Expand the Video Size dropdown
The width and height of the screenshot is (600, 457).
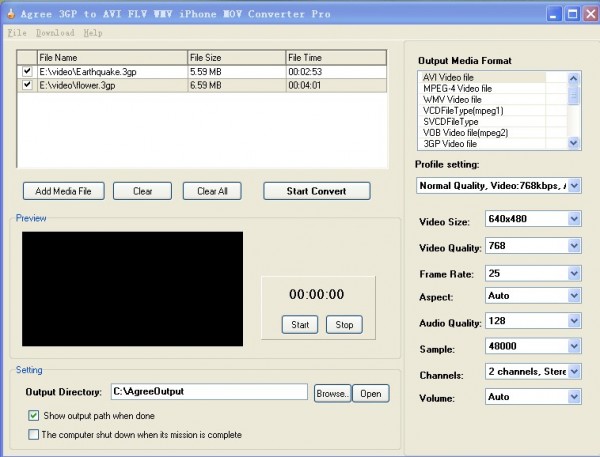(574, 218)
